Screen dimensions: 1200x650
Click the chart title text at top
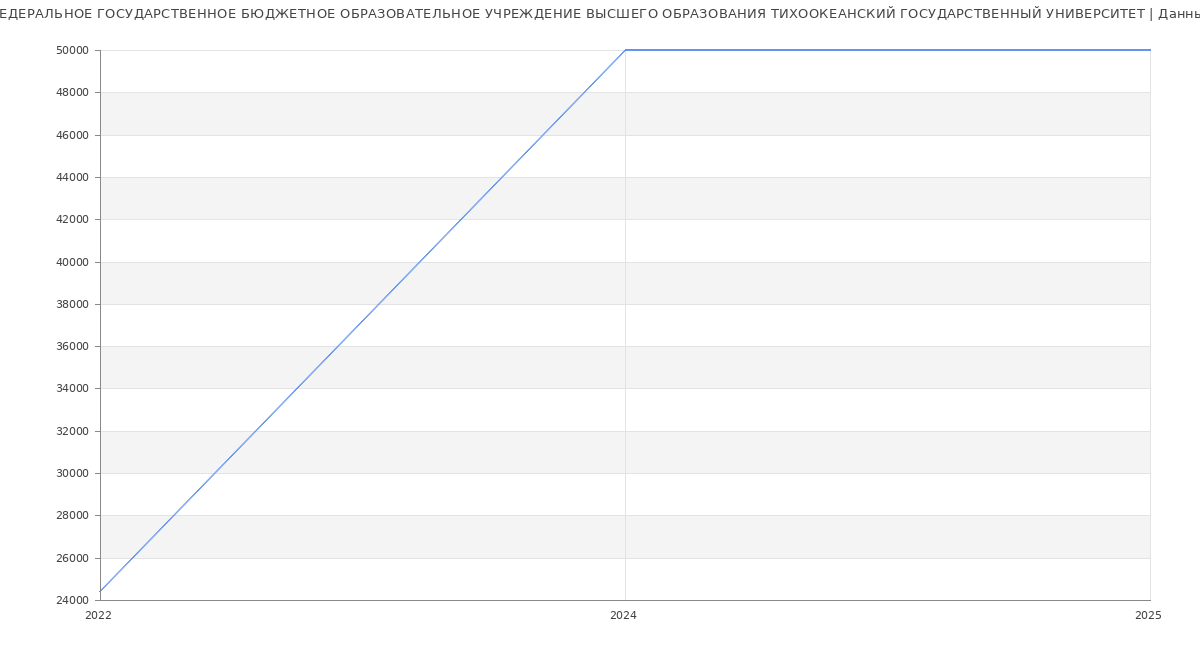(x=600, y=14)
